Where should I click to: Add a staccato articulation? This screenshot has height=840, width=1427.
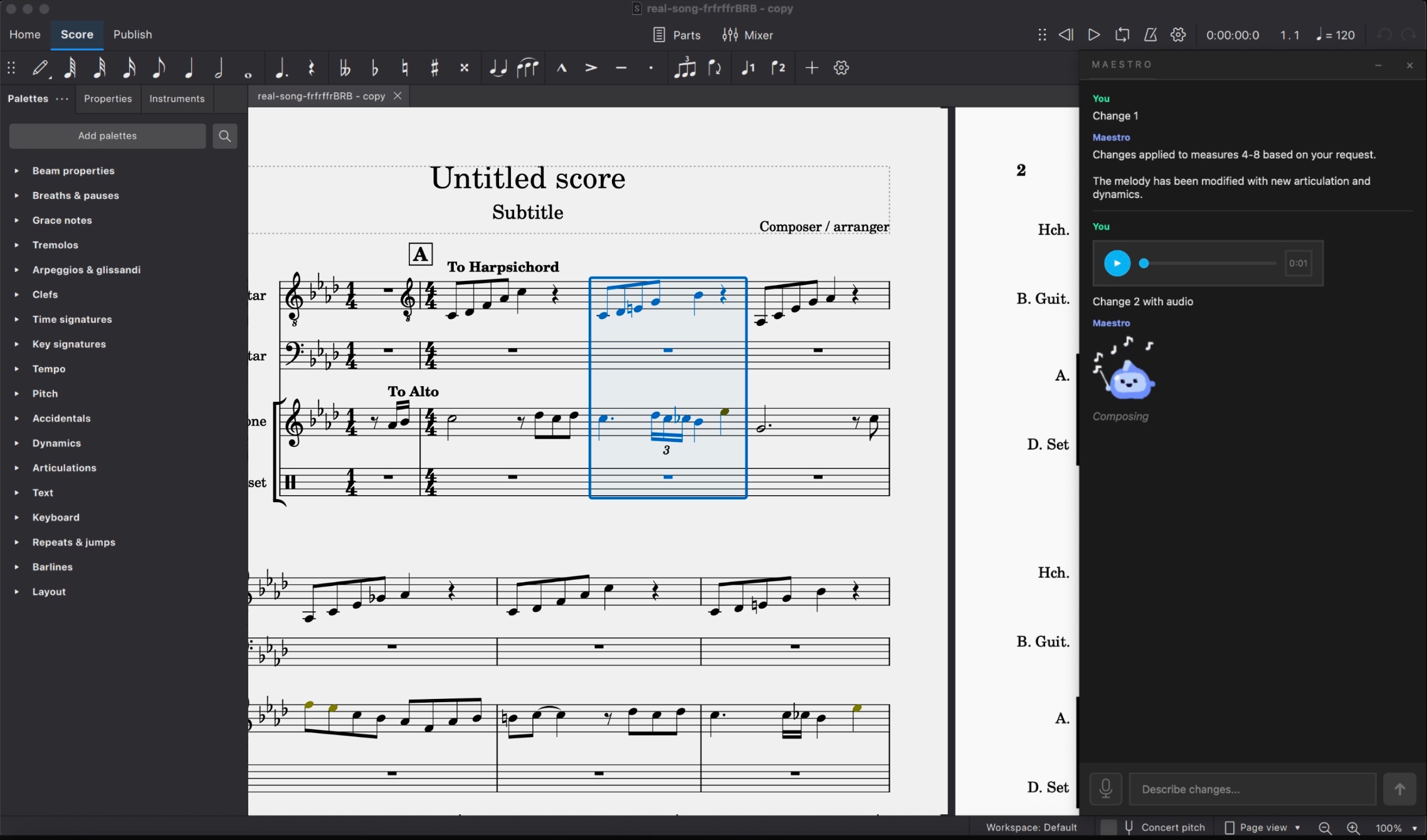coord(651,68)
